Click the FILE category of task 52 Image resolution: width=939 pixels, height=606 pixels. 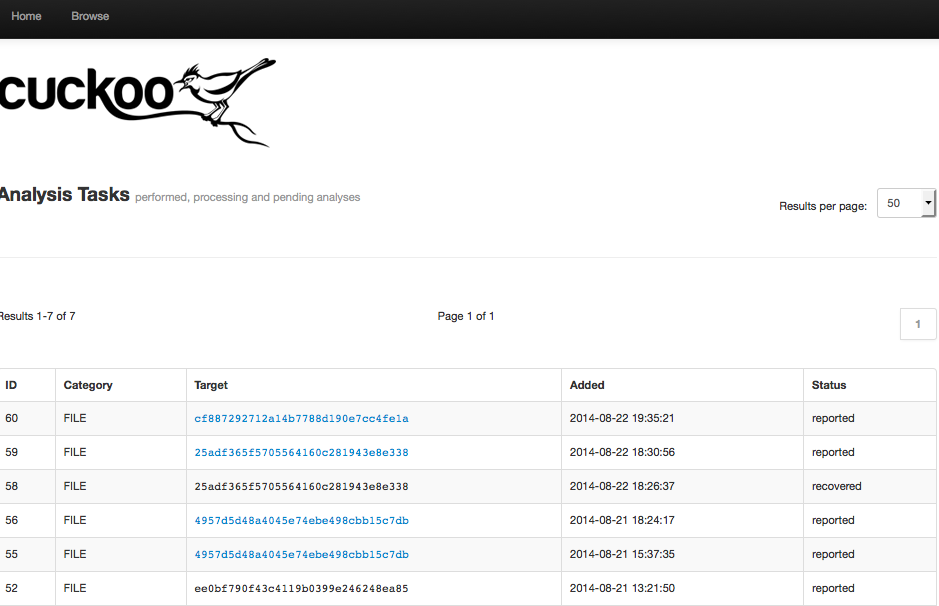pos(75,589)
